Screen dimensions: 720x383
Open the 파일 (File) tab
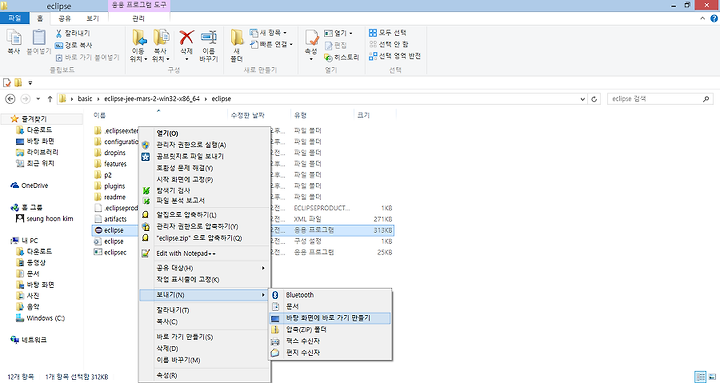pyautogui.click(x=15, y=18)
